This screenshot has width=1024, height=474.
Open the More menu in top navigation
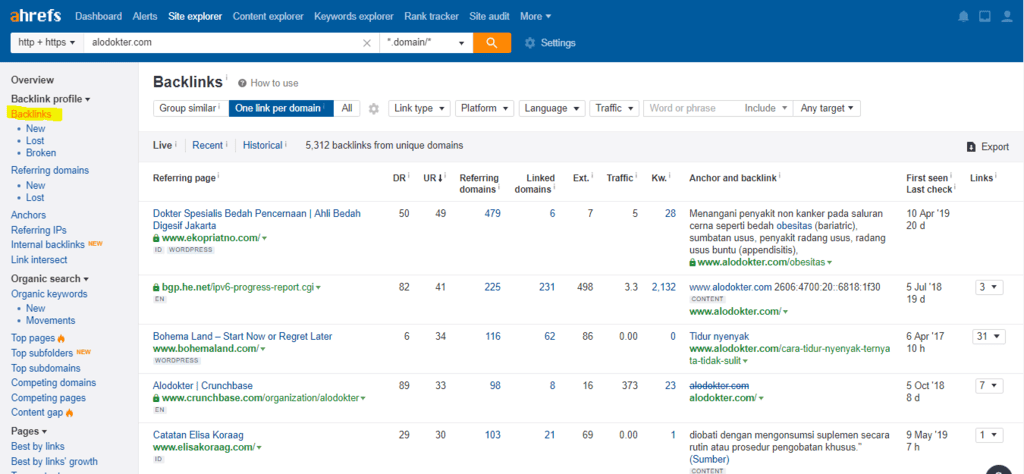tap(536, 16)
